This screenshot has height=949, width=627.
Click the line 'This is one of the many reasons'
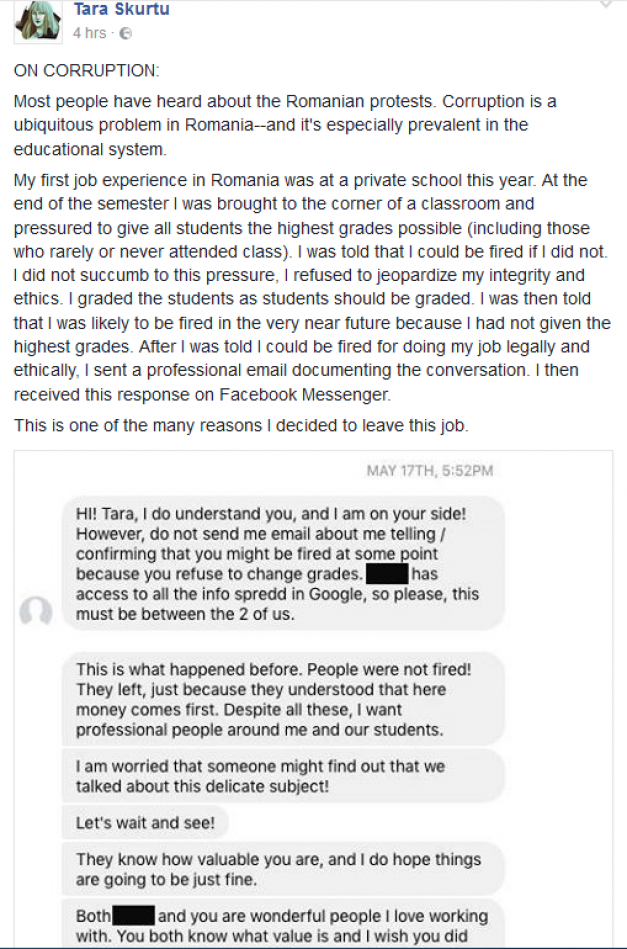pos(241,426)
